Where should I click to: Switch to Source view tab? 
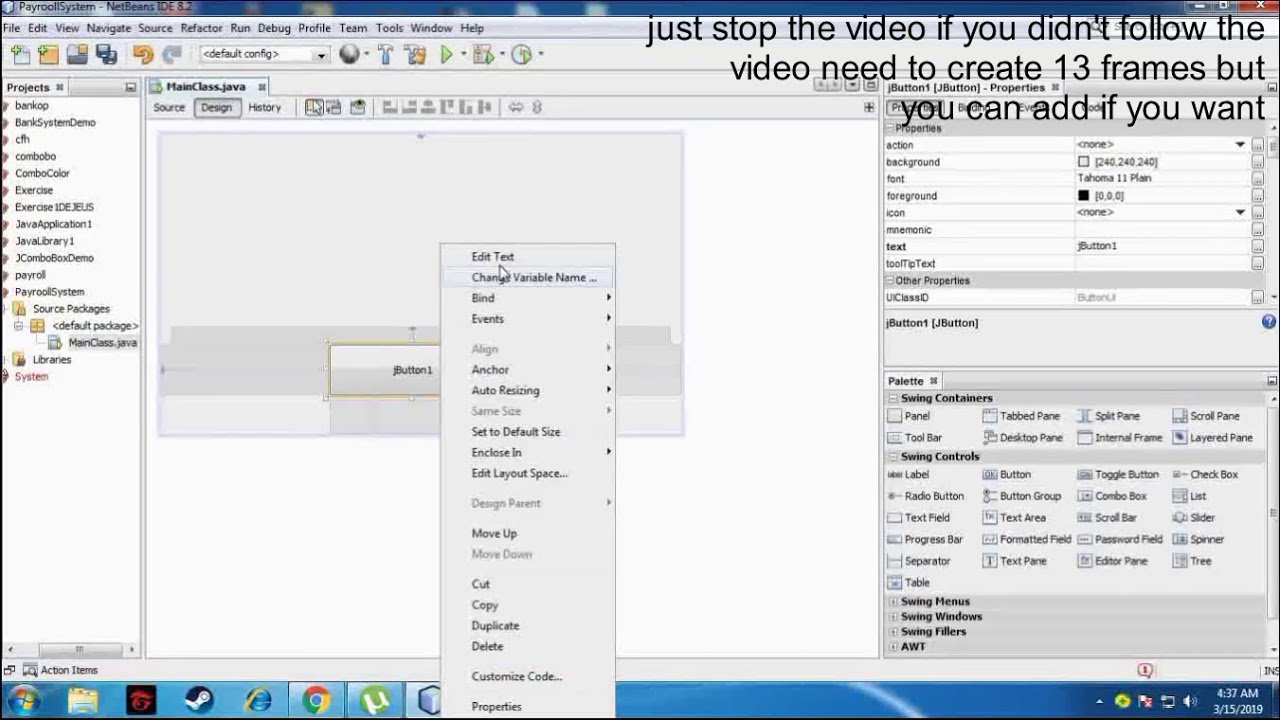(x=169, y=107)
